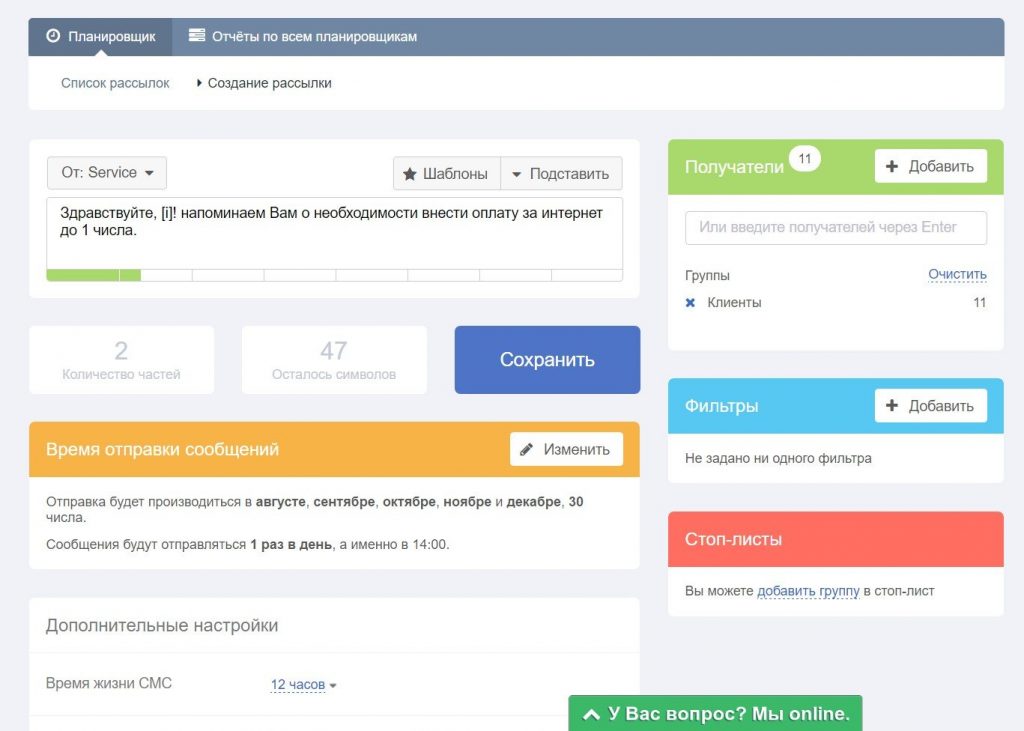
Task: Click the plus icon in Фильтры panel
Action: 892,406
